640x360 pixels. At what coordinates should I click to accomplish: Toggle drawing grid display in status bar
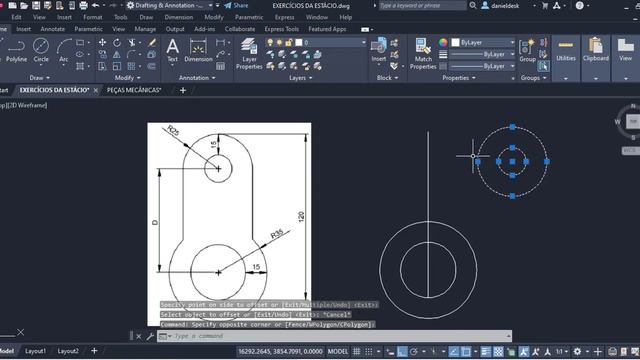click(x=357, y=351)
